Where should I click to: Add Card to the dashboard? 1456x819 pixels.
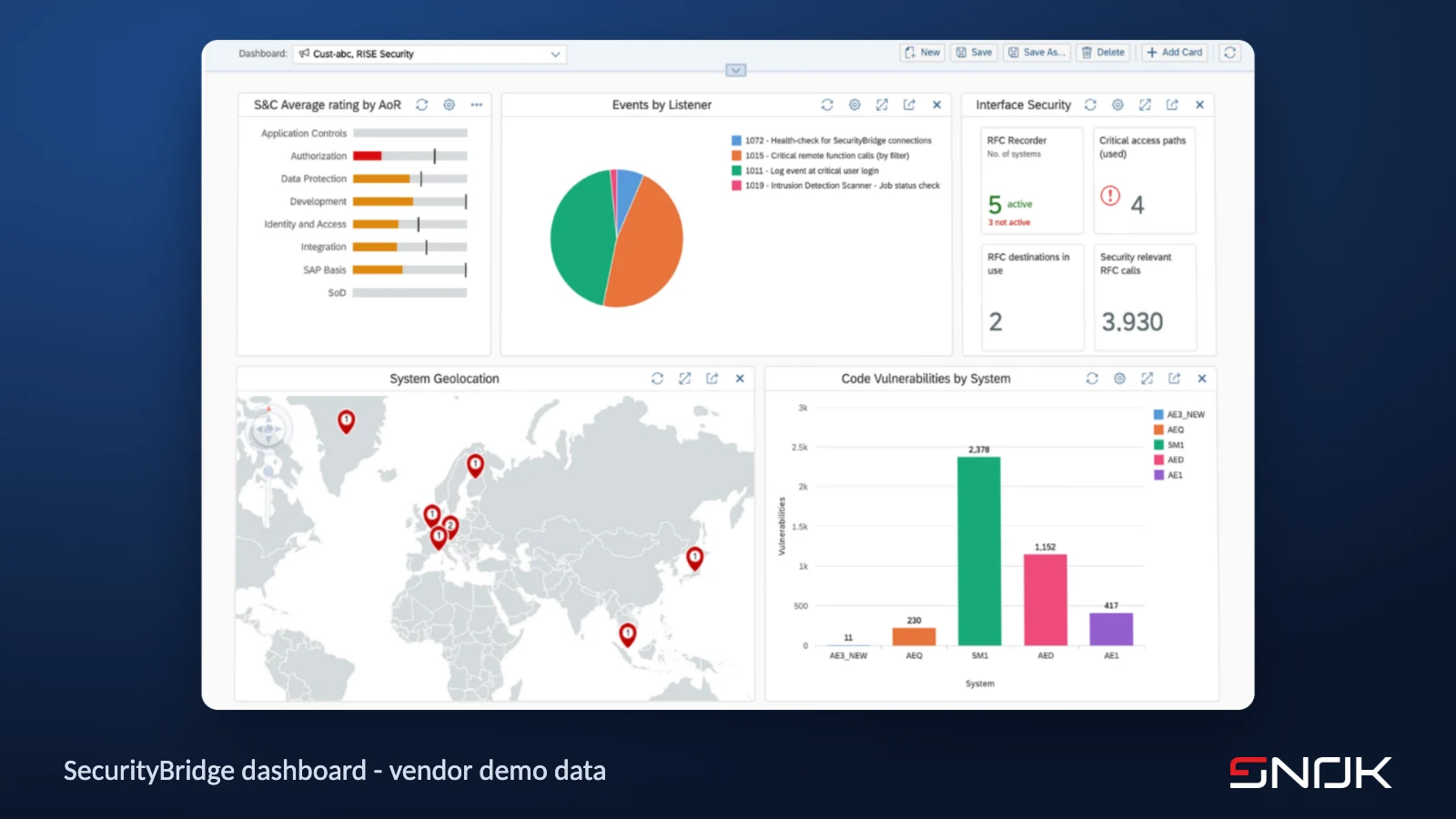click(1175, 53)
